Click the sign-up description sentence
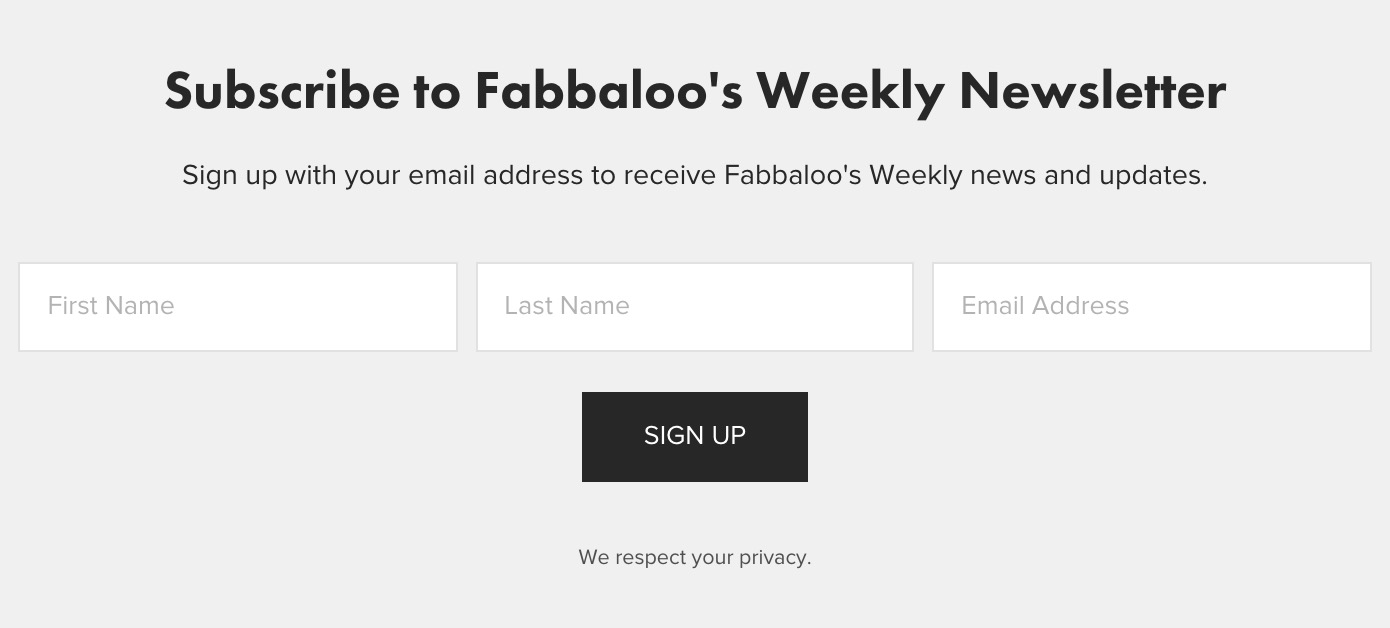The width and height of the screenshot is (1390, 628). click(x=695, y=176)
